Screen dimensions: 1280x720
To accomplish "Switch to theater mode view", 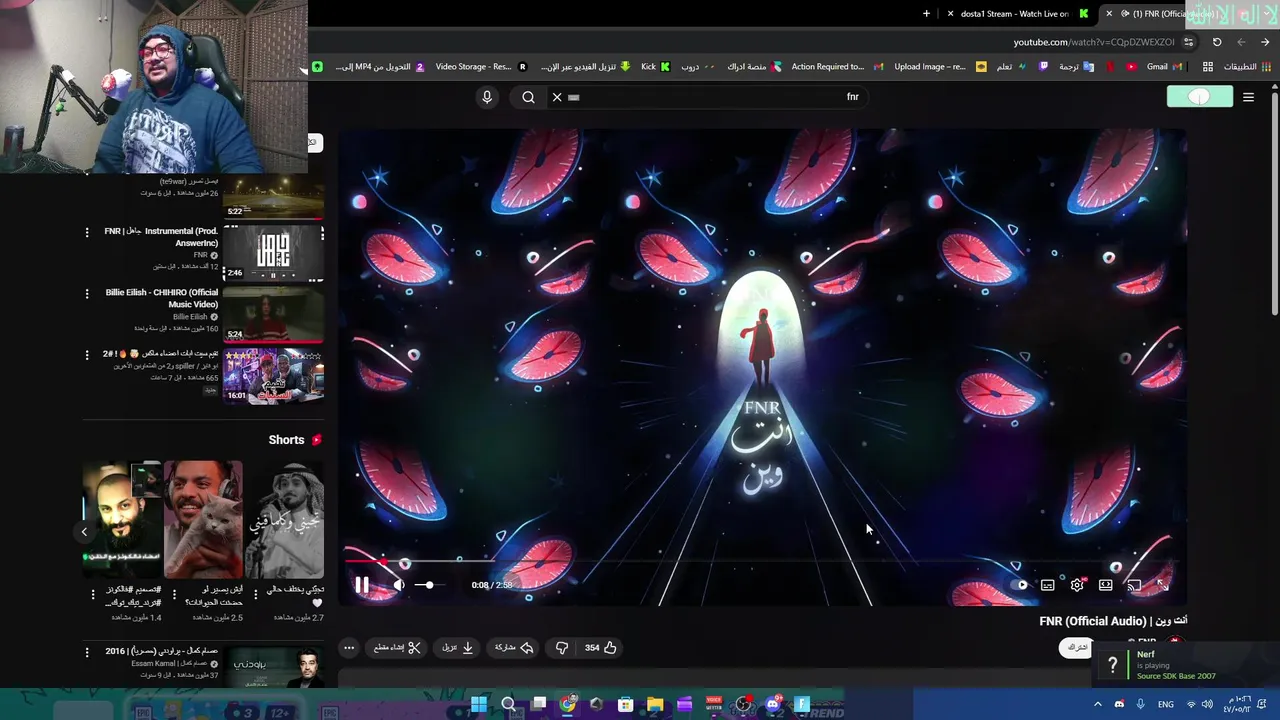I will pos(1105,585).
